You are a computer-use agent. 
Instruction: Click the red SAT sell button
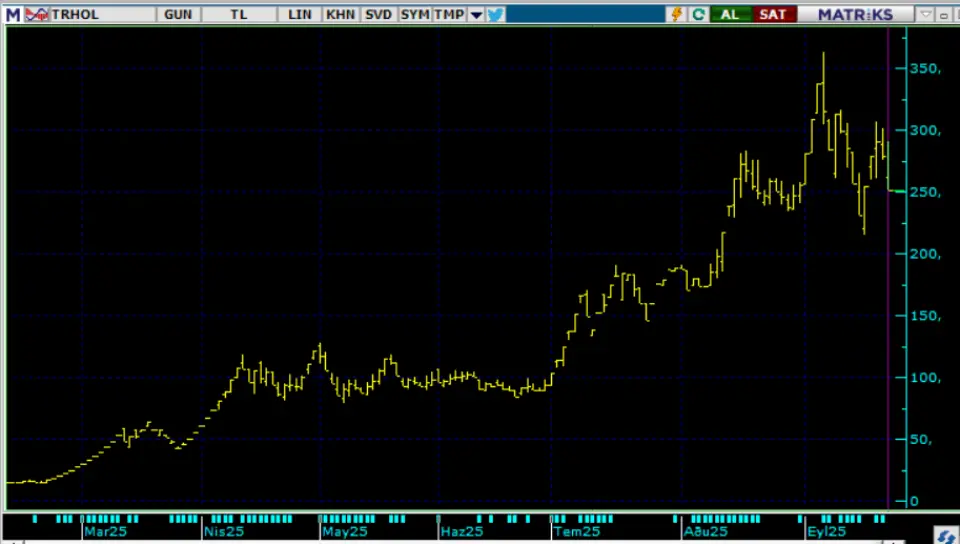(x=773, y=14)
